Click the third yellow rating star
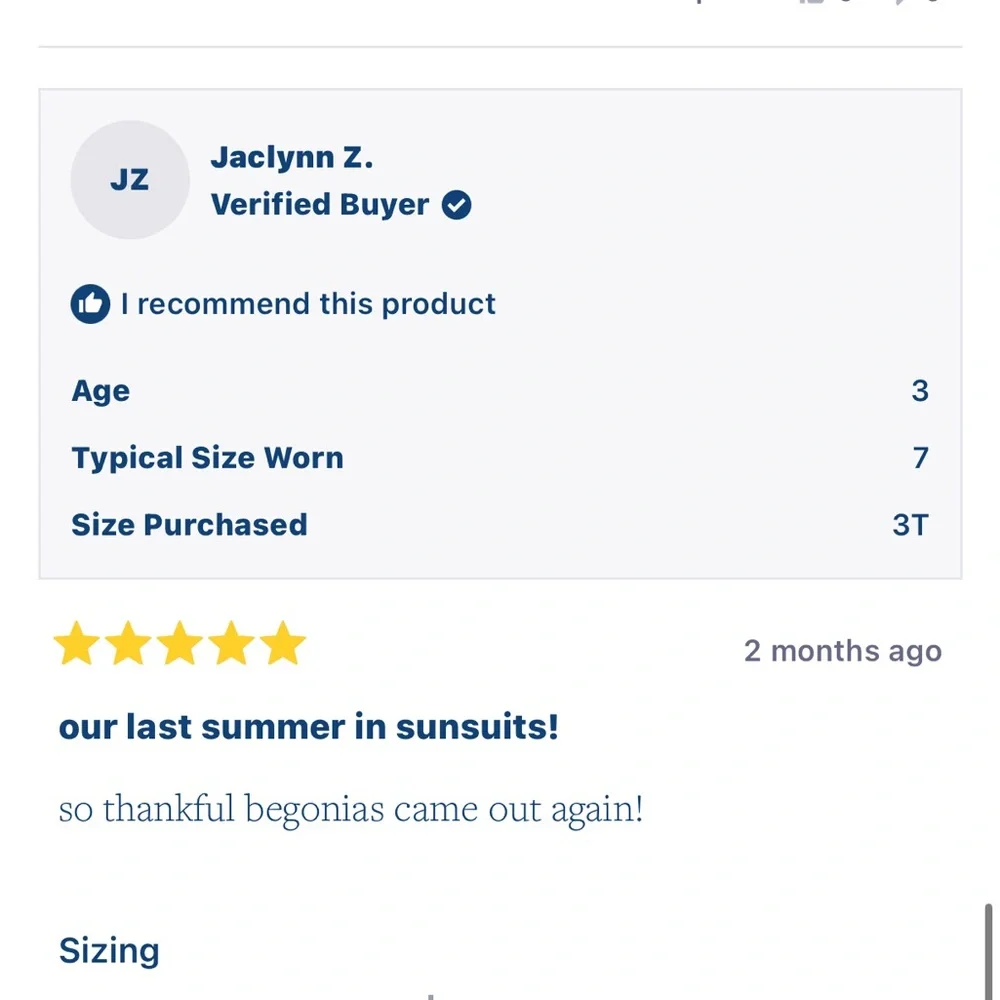This screenshot has height=1000, width=1000. click(180, 643)
